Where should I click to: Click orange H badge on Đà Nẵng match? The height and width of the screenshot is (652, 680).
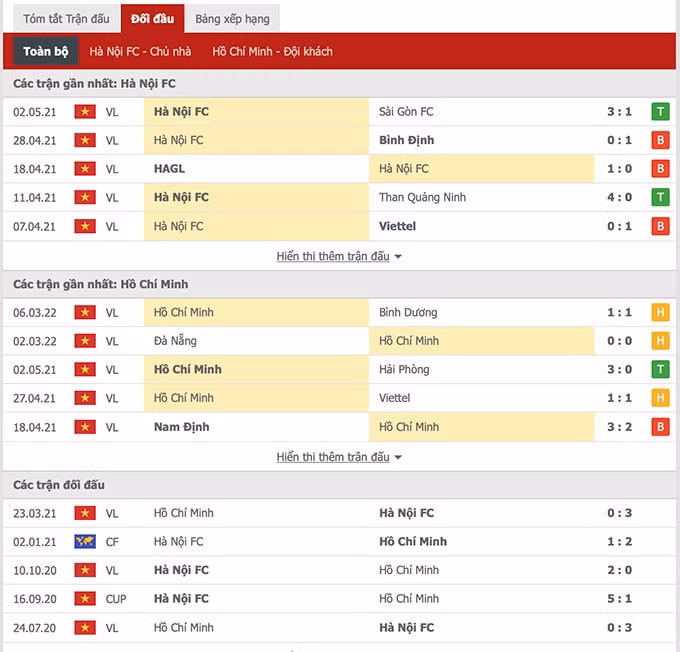click(660, 341)
